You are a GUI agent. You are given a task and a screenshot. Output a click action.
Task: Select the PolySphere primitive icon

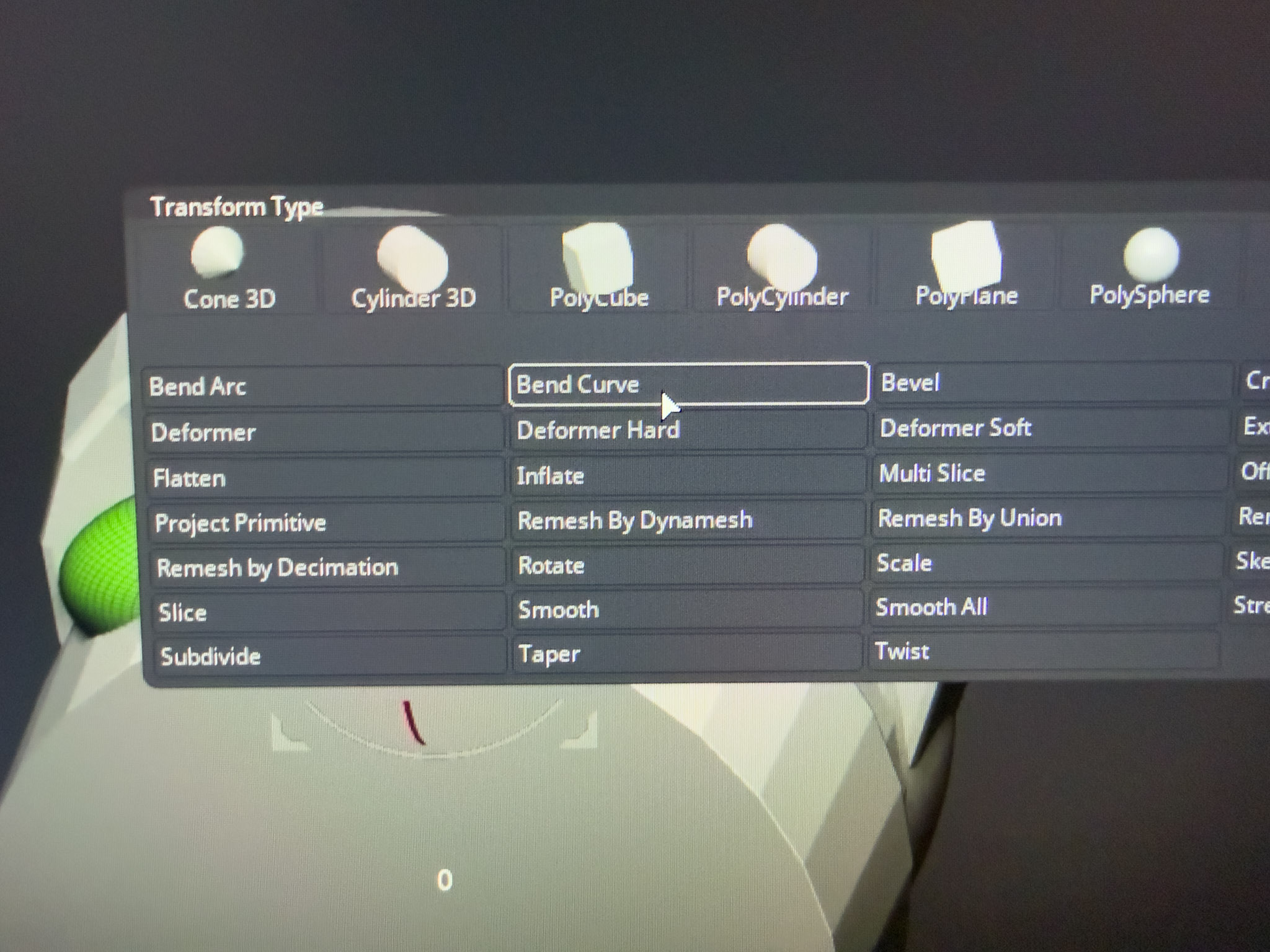pyautogui.click(x=1150, y=255)
